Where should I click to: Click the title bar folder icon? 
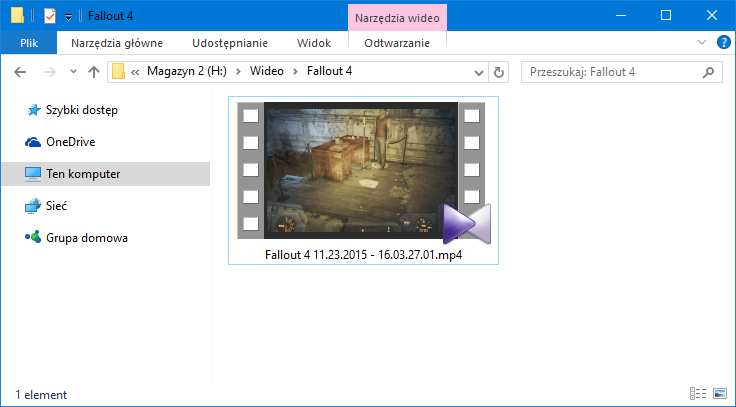pyautogui.click(x=17, y=15)
